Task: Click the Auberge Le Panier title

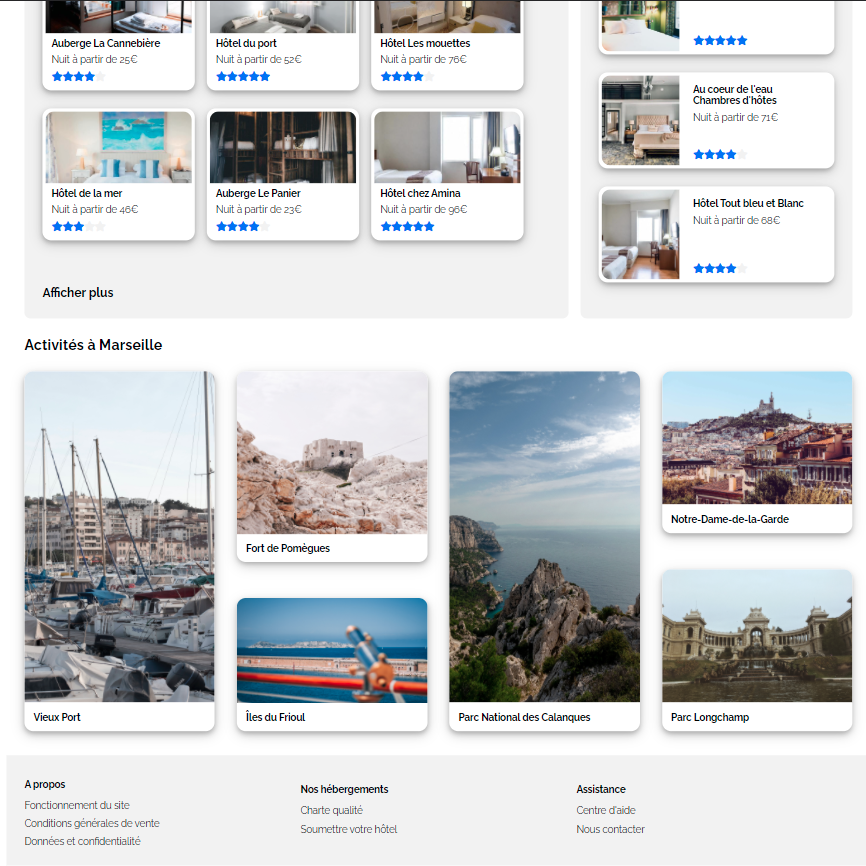Action: pos(258,193)
